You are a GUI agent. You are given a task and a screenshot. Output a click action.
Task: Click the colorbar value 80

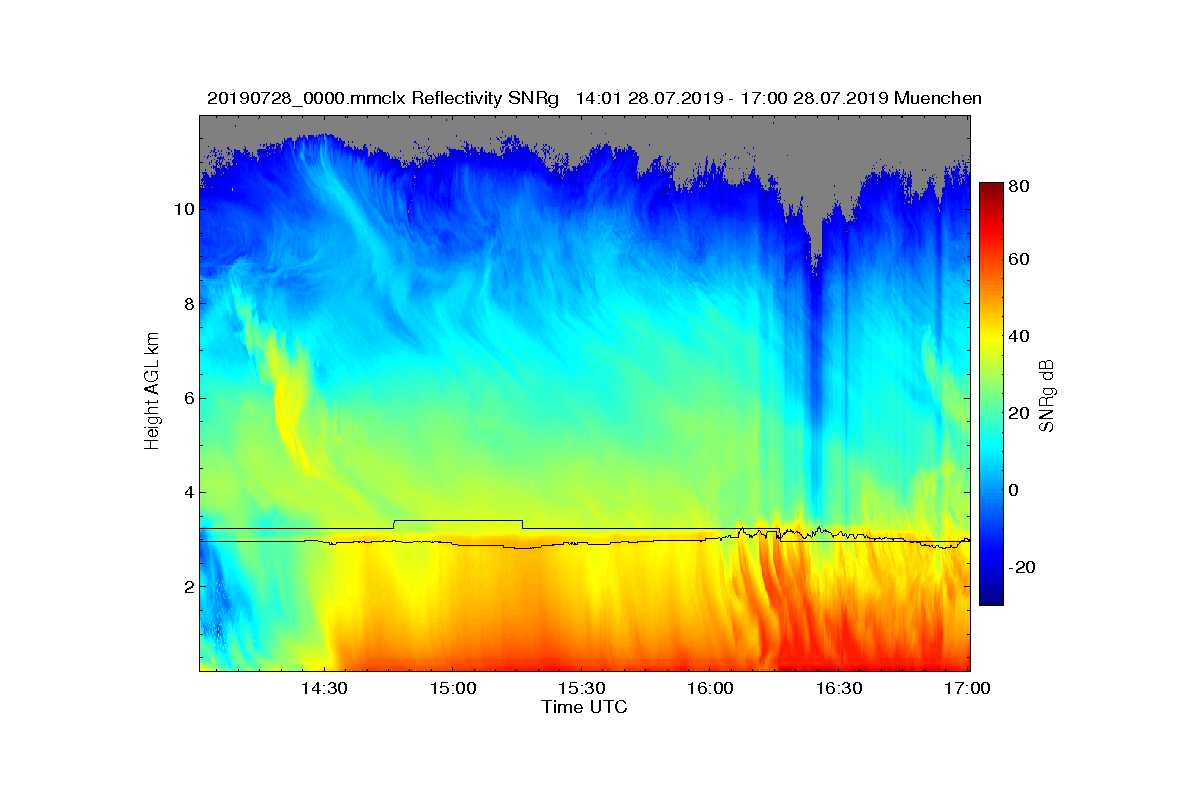pos(1020,186)
